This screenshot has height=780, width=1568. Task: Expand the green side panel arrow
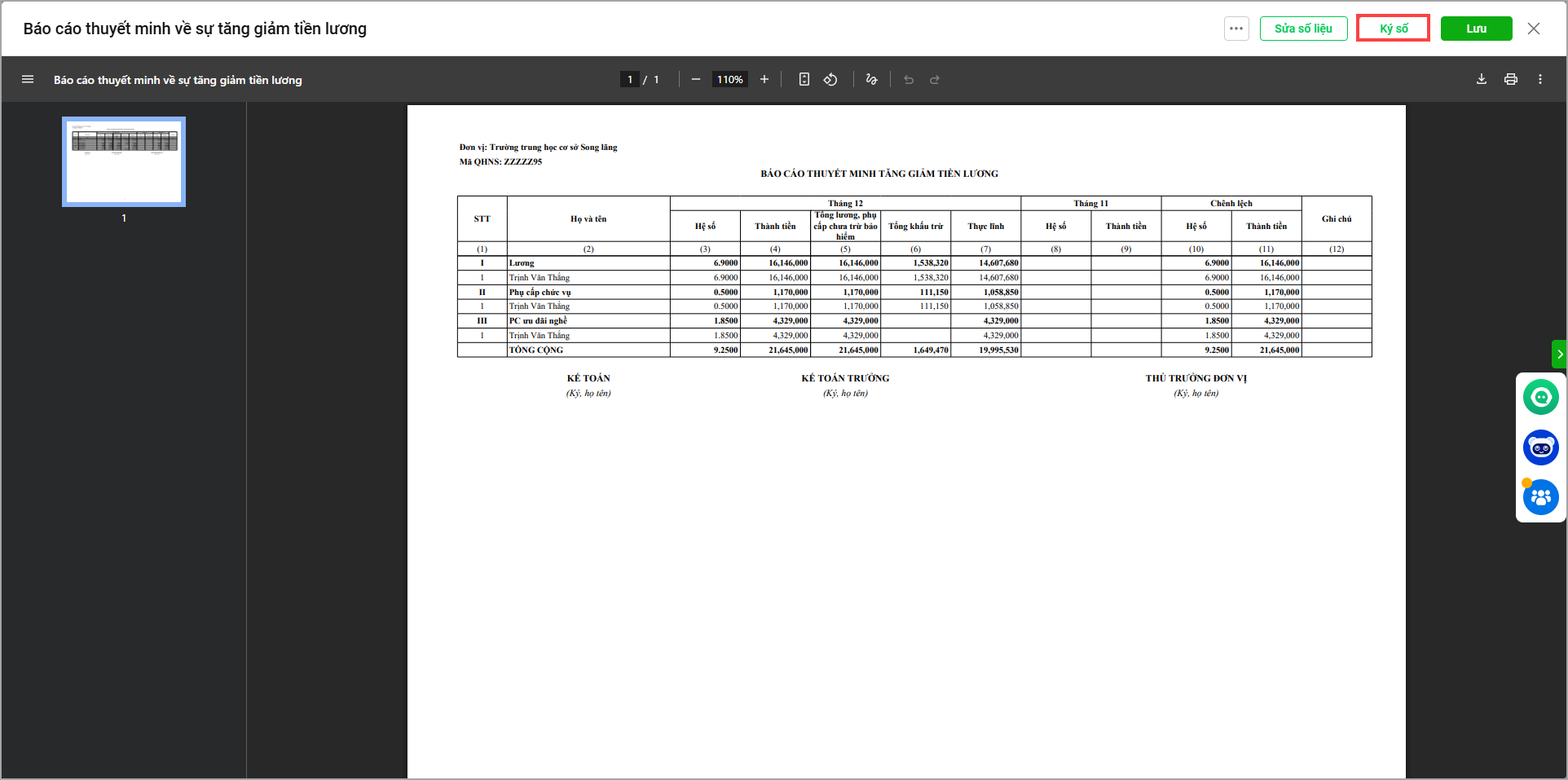tap(1559, 354)
